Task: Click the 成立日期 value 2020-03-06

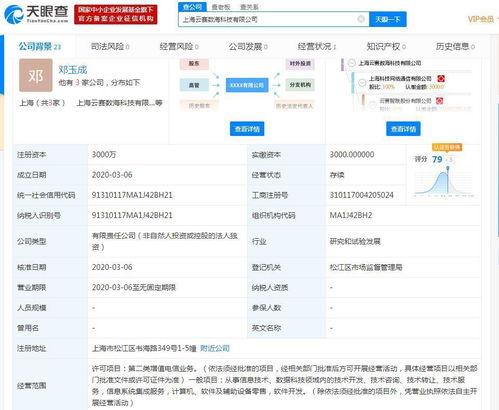Action: (112, 175)
